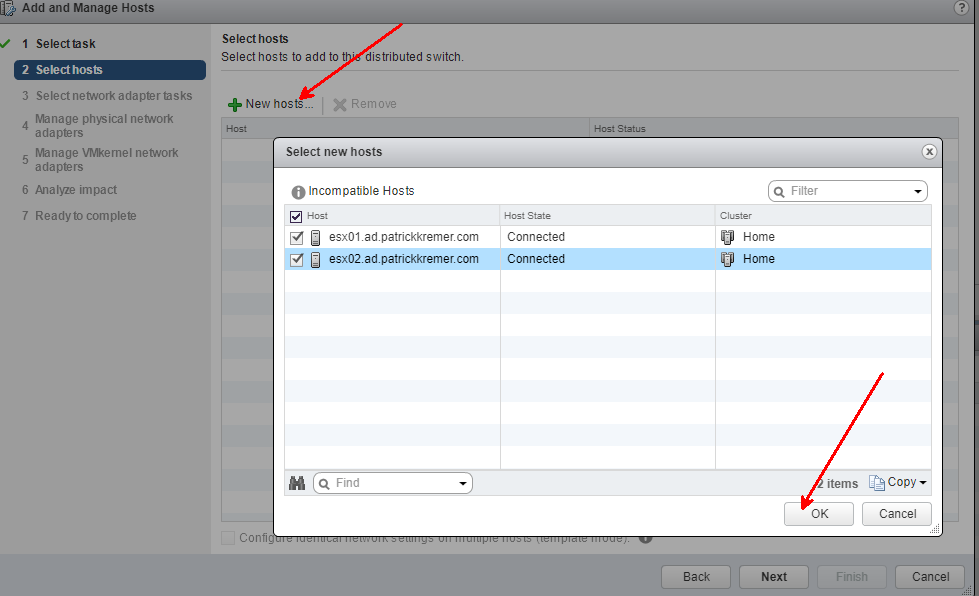Close the Select new hosts dialog
The width and height of the screenshot is (979, 596).
click(x=929, y=152)
